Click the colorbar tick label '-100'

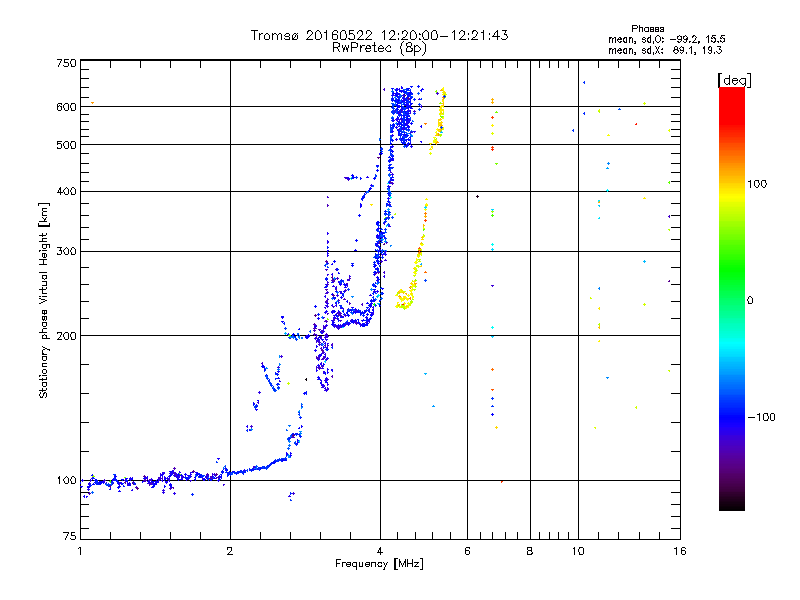(761, 417)
